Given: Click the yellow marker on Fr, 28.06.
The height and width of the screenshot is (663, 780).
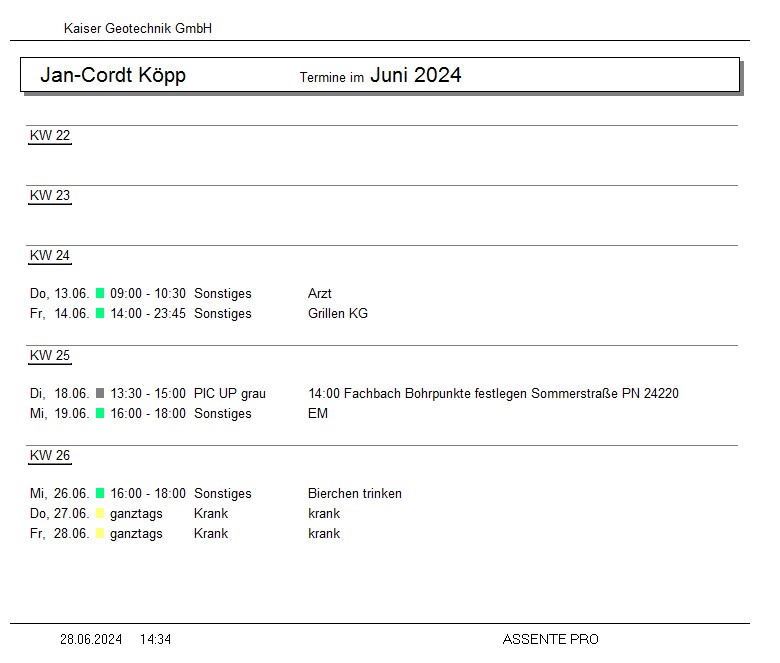Looking at the screenshot, I should coord(100,534).
